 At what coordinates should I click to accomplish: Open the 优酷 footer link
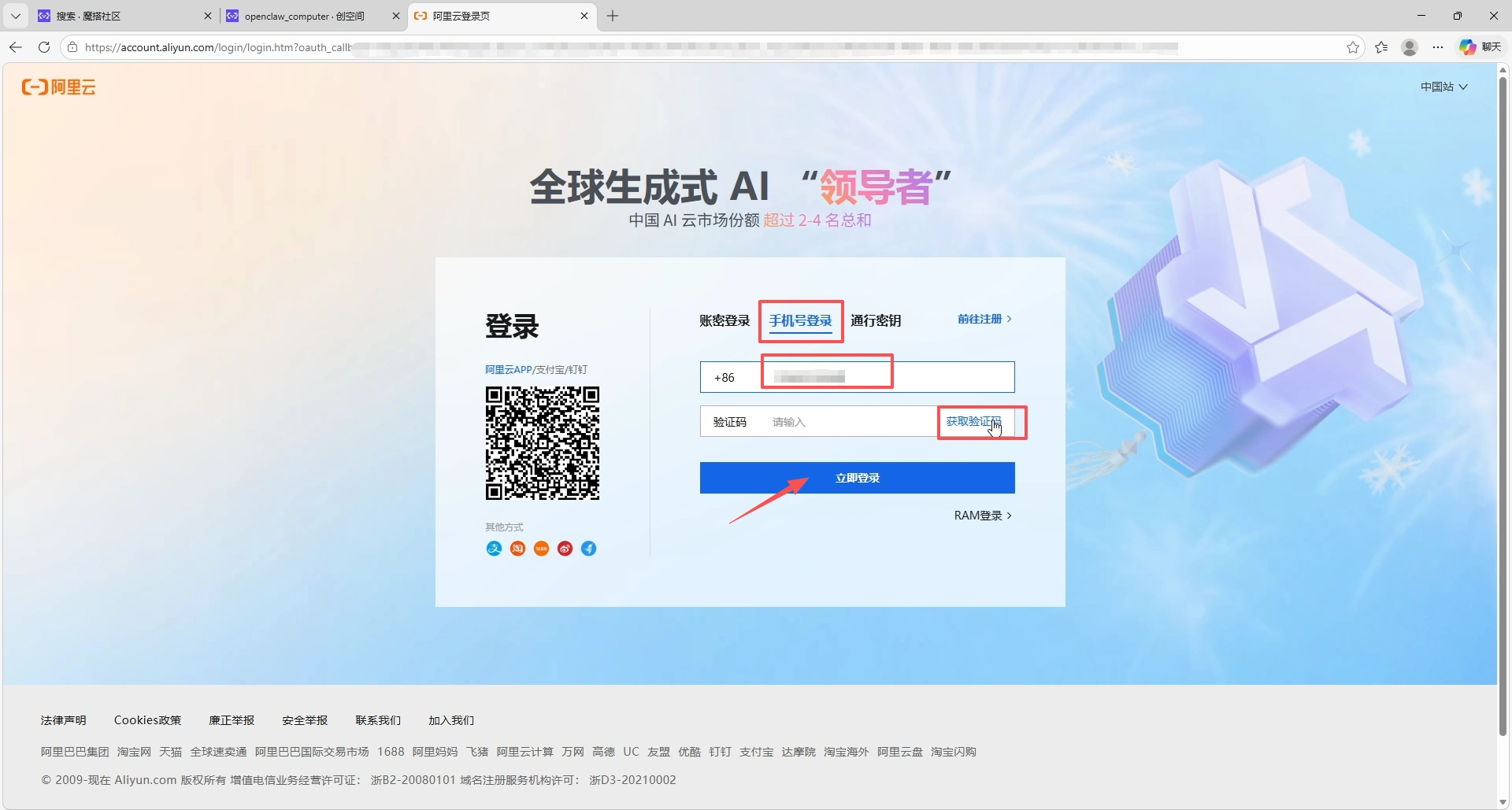tap(689, 752)
